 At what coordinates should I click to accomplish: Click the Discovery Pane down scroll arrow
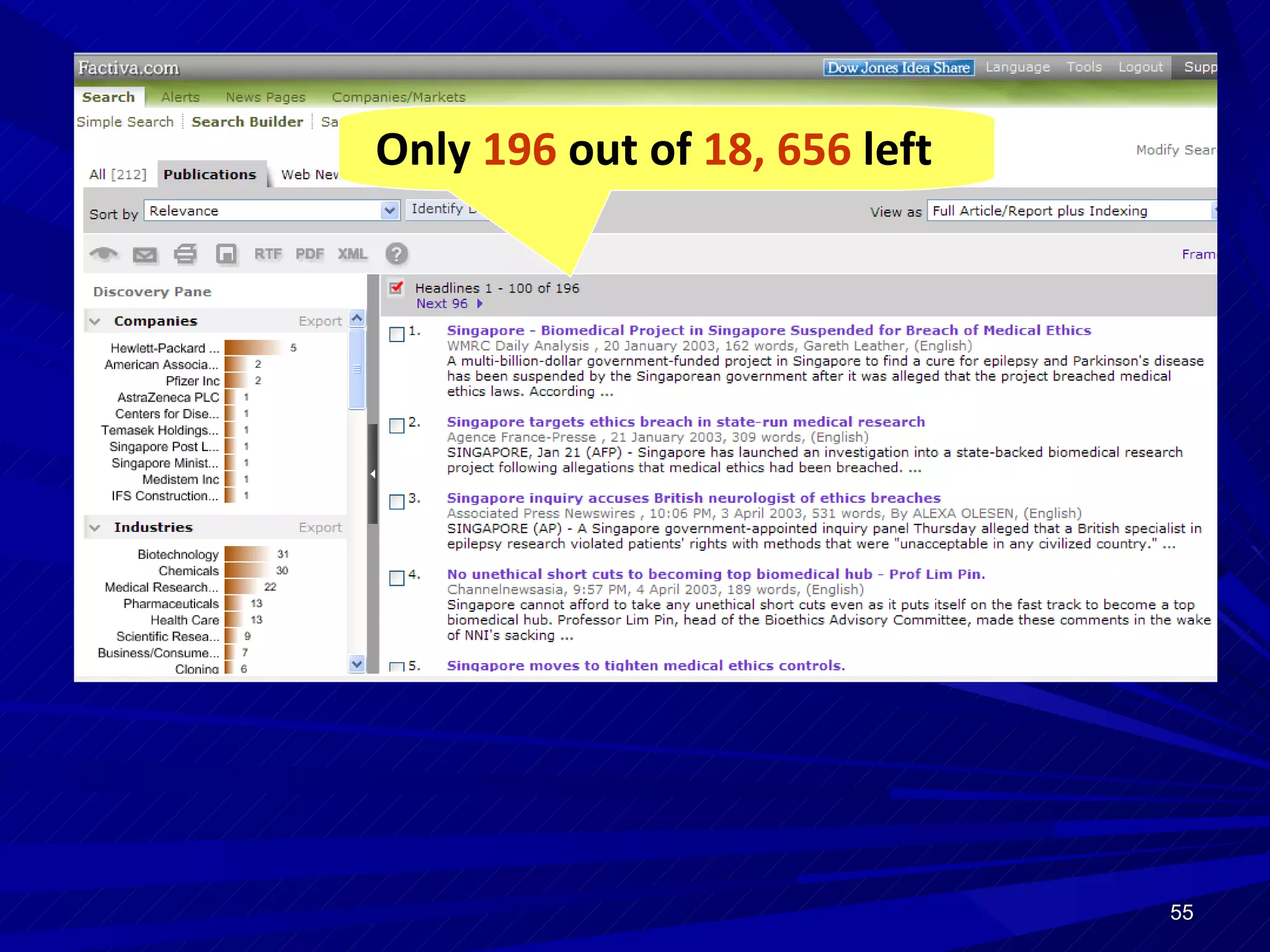tap(357, 664)
